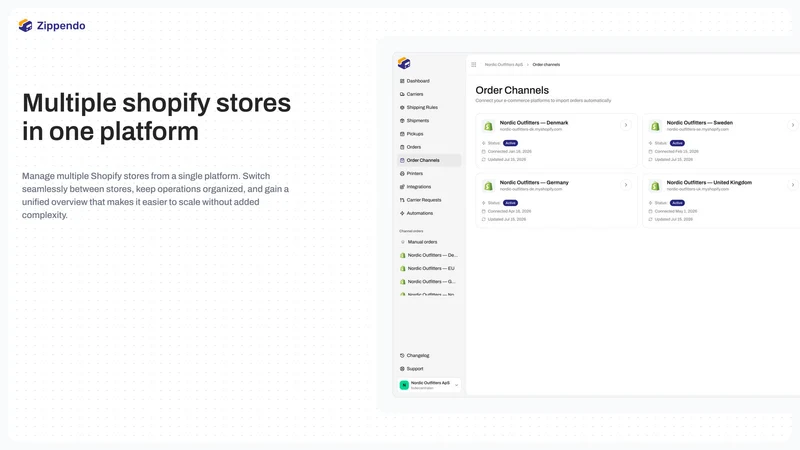Open the Pickups section
The height and width of the screenshot is (450, 800).
point(429,134)
